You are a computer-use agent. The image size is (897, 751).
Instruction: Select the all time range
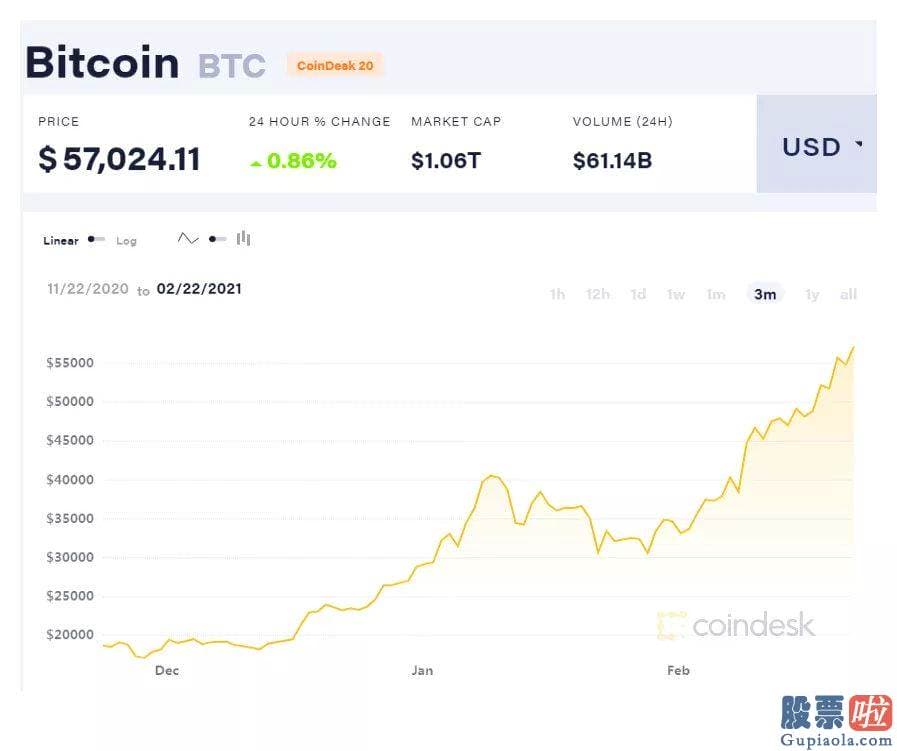click(x=848, y=295)
